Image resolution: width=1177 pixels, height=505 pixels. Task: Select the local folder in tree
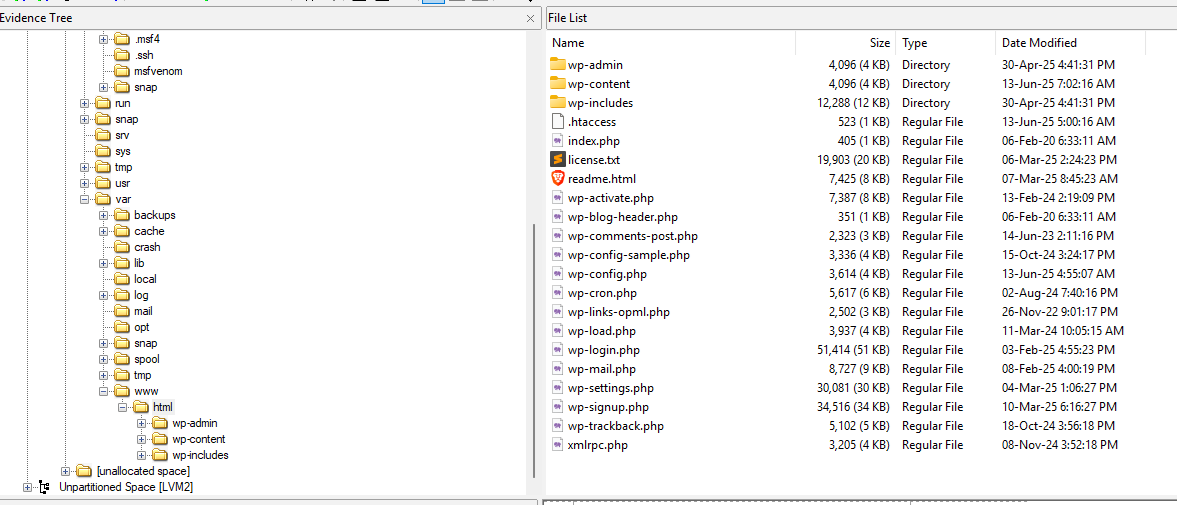click(145, 279)
